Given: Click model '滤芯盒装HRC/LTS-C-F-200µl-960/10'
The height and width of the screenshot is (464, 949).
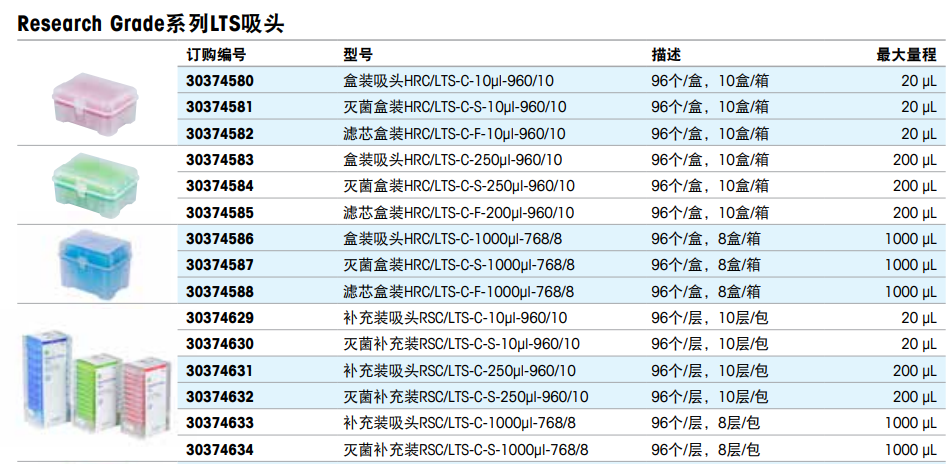Looking at the screenshot, I should pyautogui.click(x=459, y=212).
